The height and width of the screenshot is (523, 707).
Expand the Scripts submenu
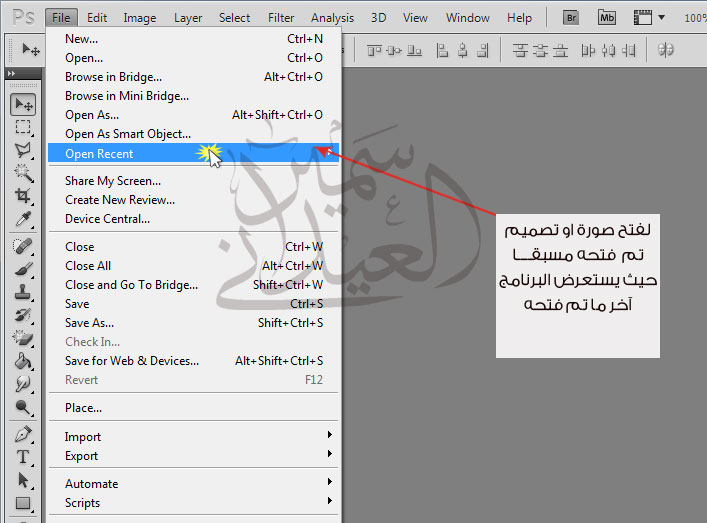[193, 502]
